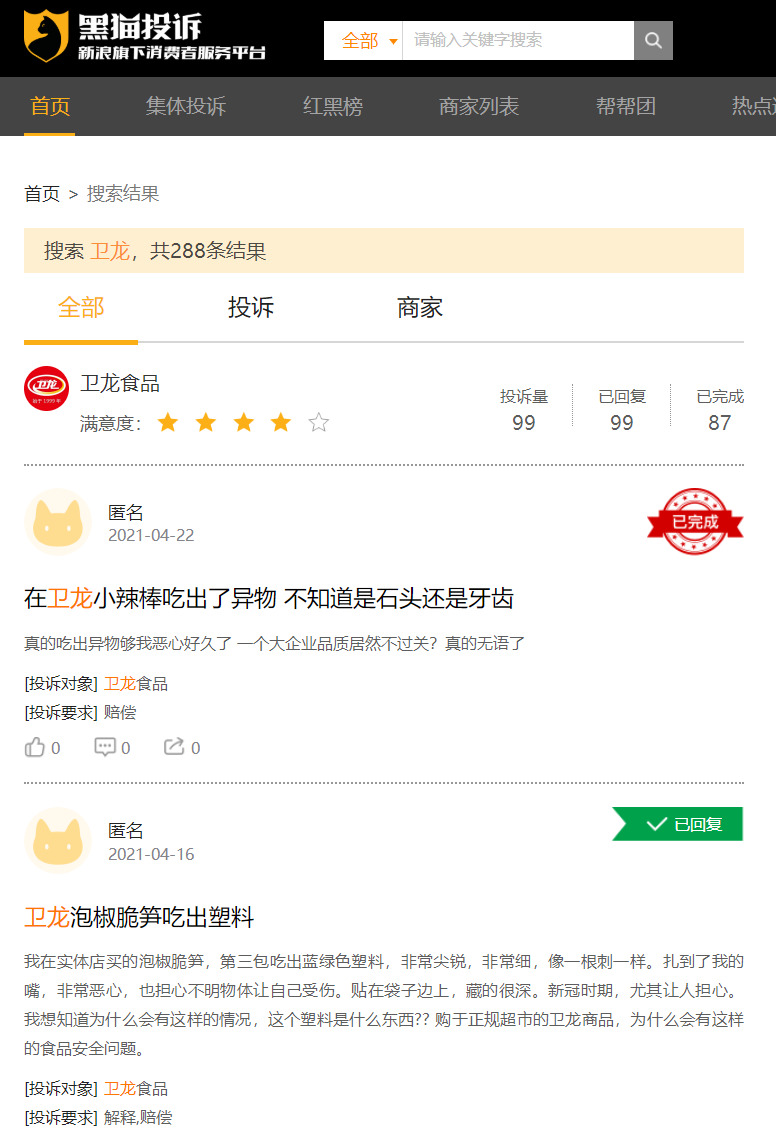The width and height of the screenshot is (776, 1137).
Task: Click the 黑猫投诉 logo
Action: pos(145,37)
